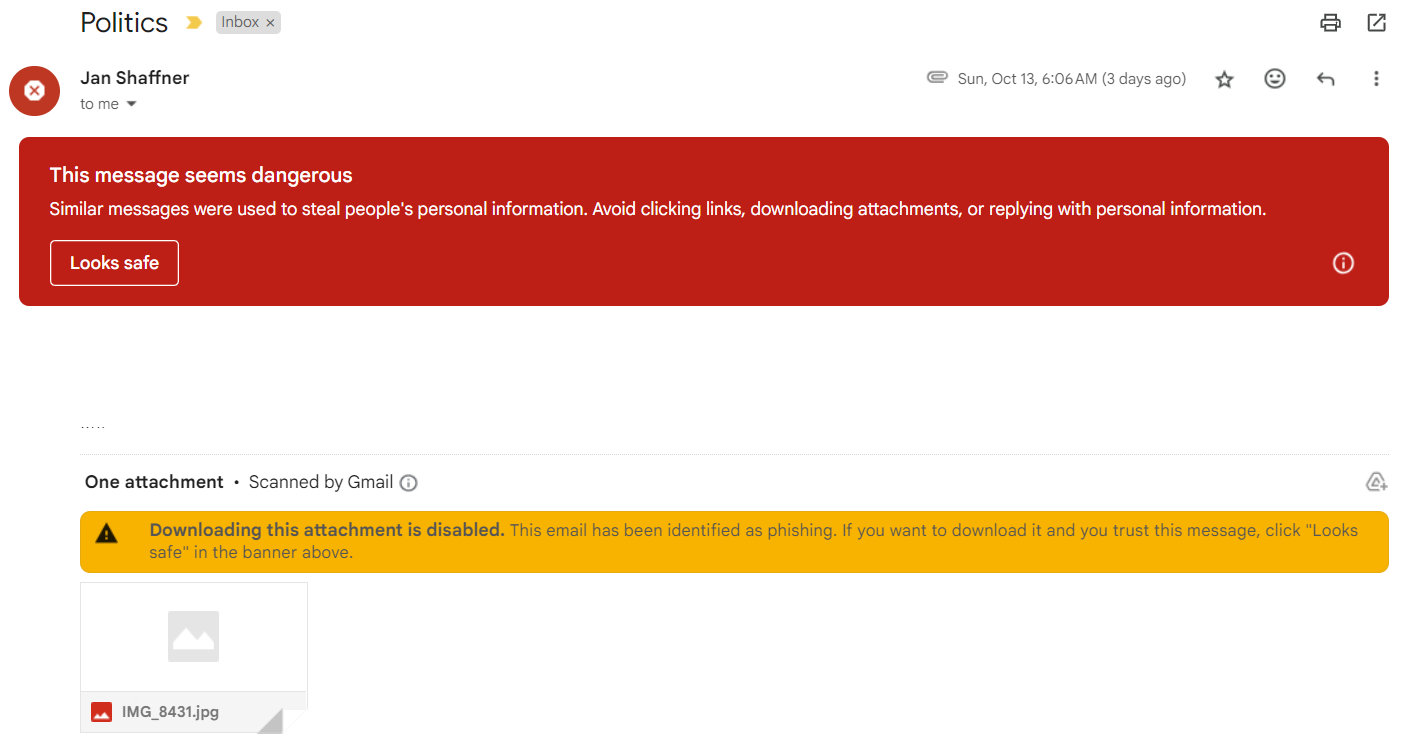1405x740 pixels.
Task: Add an emoji reaction to the email
Action: click(1275, 78)
